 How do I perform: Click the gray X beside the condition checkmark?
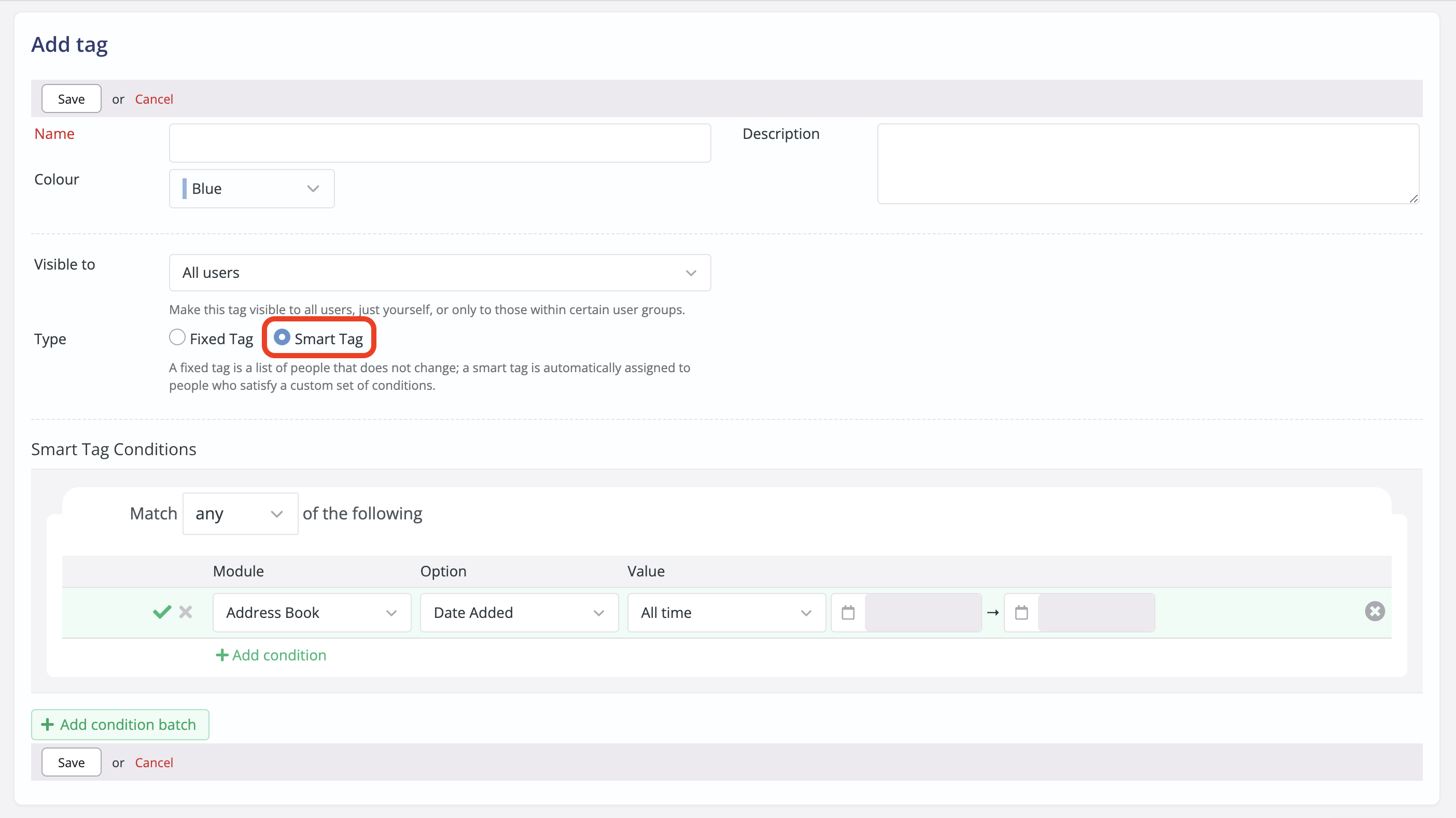click(185, 612)
